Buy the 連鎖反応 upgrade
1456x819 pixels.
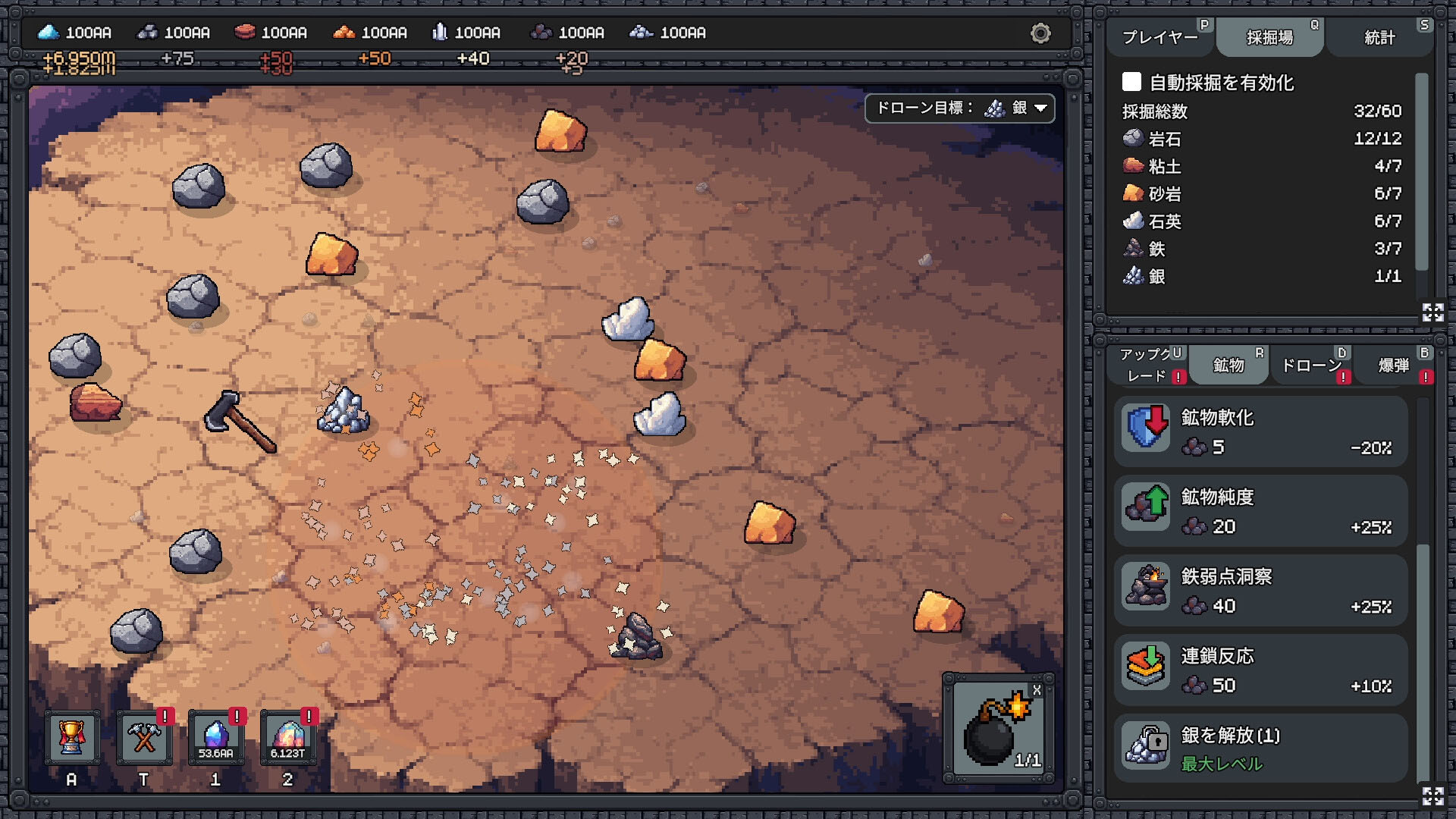tap(1260, 670)
